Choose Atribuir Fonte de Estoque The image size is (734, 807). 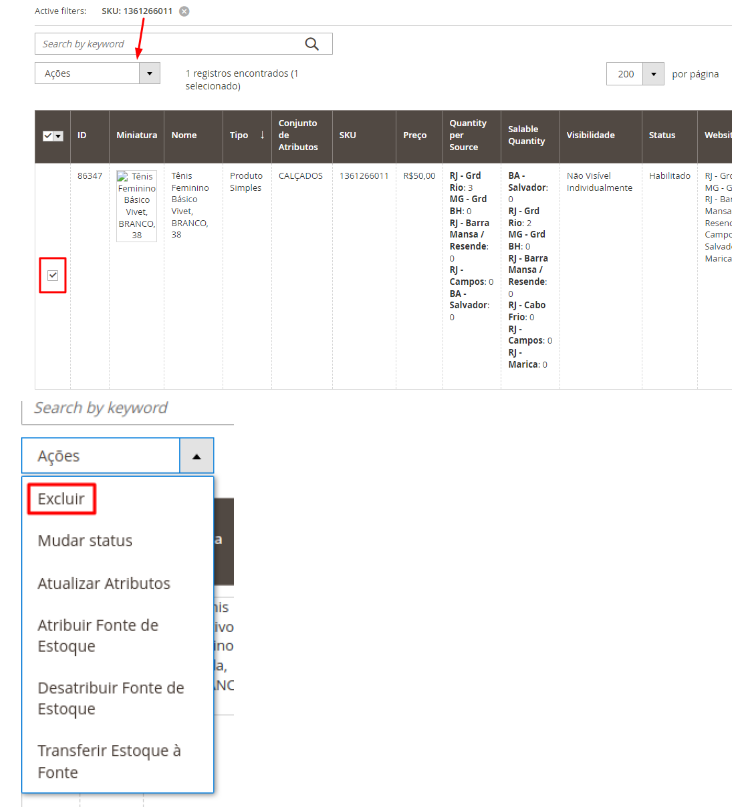click(x=98, y=635)
